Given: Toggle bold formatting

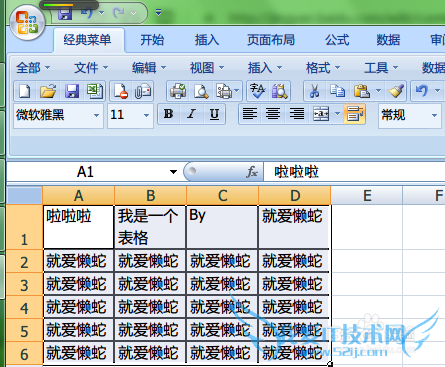Looking at the screenshot, I should (169, 114).
